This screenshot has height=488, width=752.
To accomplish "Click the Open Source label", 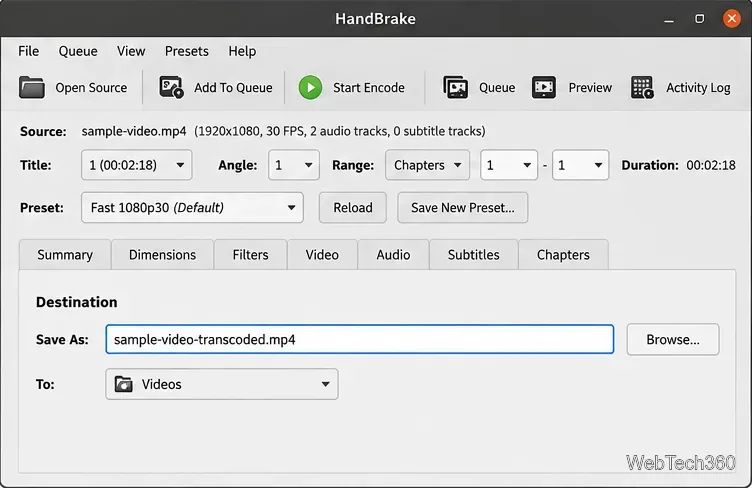I will pyautogui.click(x=91, y=88).
